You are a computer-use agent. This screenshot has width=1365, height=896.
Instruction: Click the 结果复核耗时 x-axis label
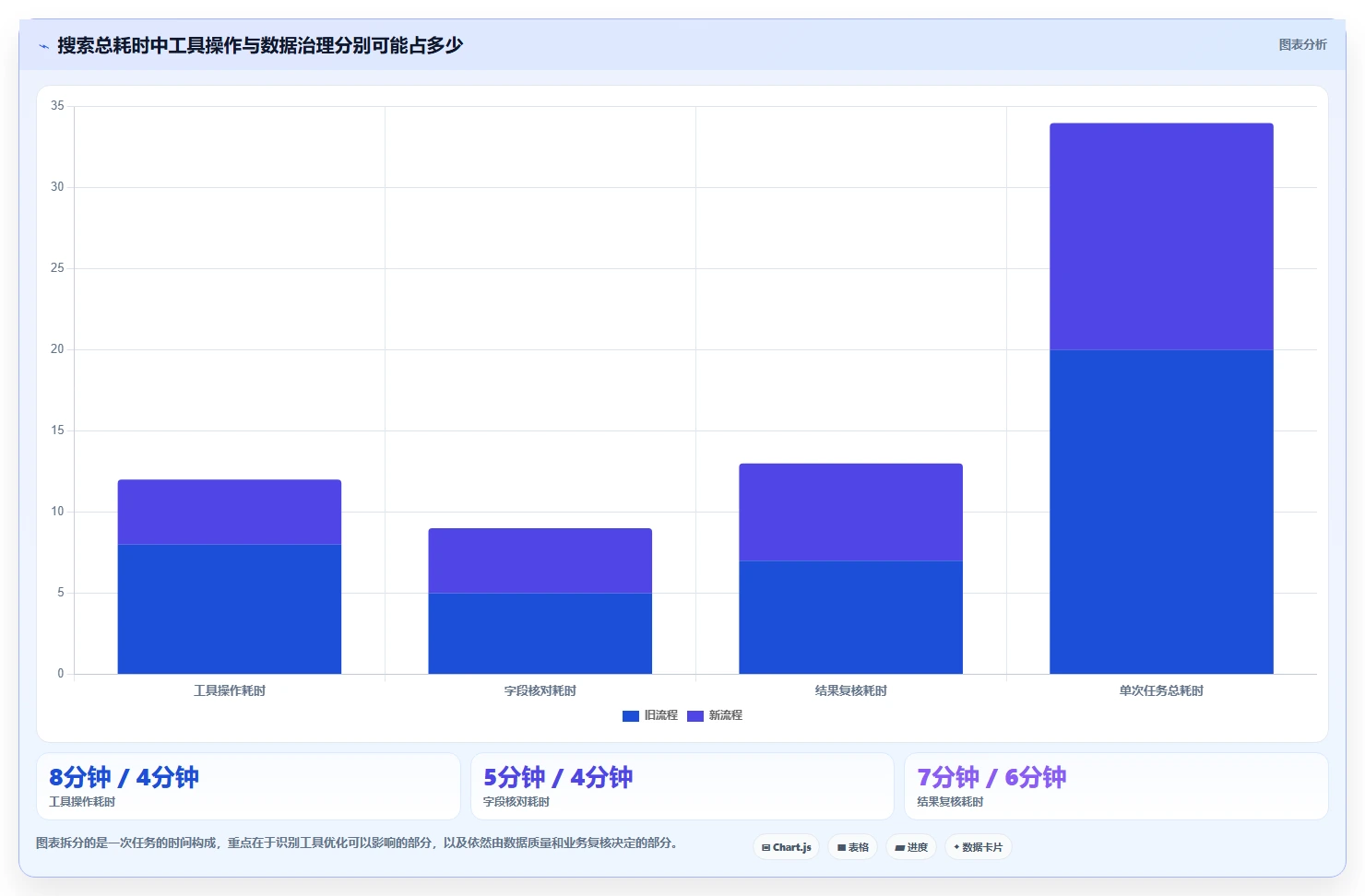(x=851, y=690)
